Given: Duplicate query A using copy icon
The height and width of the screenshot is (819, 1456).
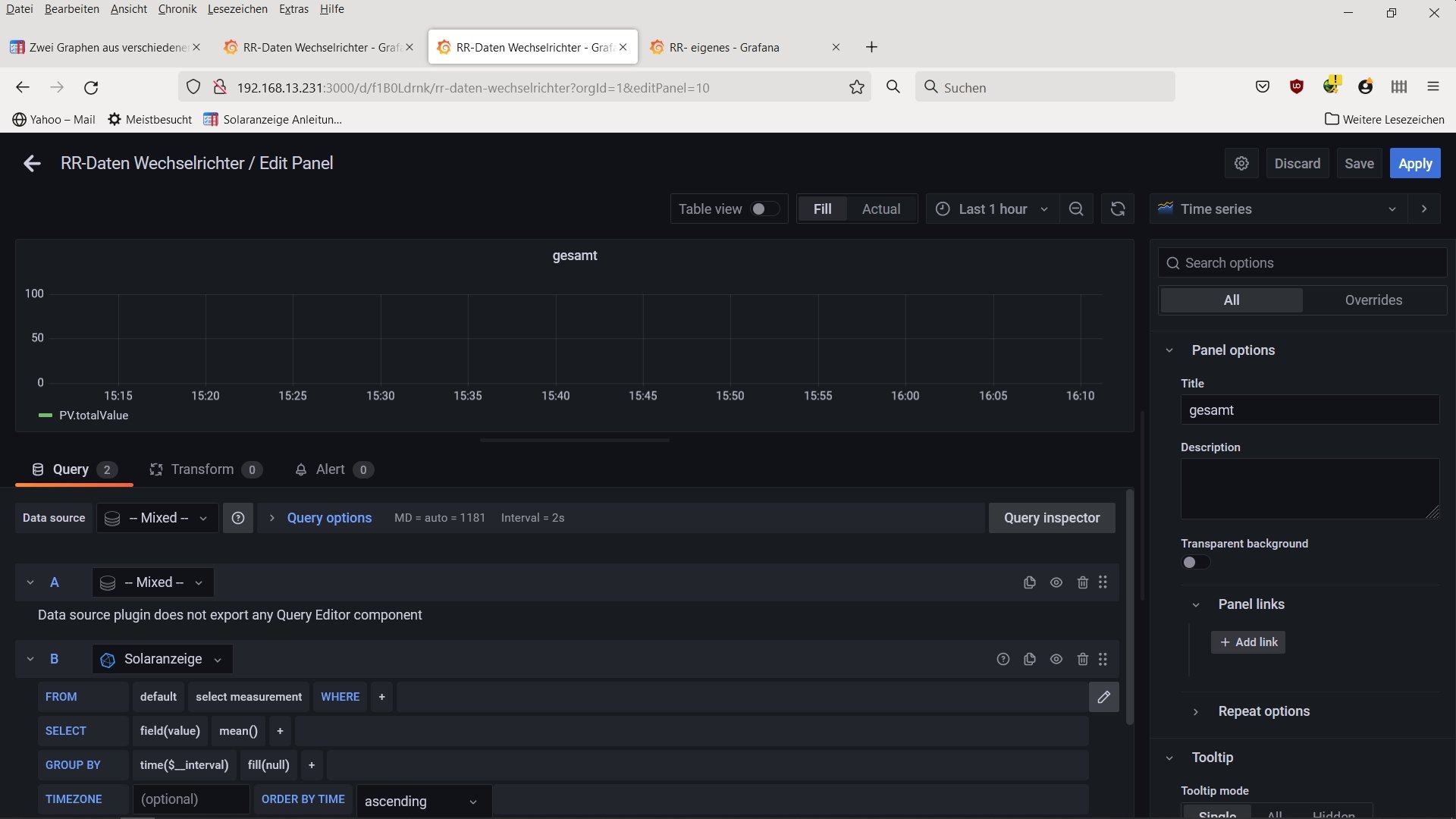Looking at the screenshot, I should tap(1029, 582).
